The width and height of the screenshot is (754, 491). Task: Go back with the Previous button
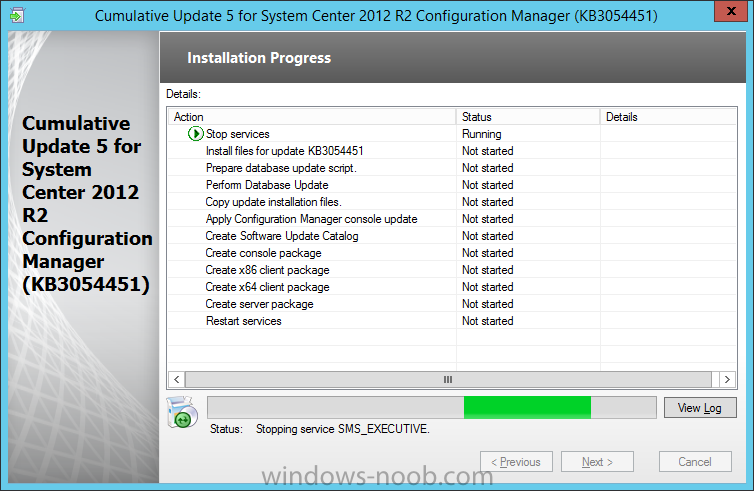pos(516,462)
